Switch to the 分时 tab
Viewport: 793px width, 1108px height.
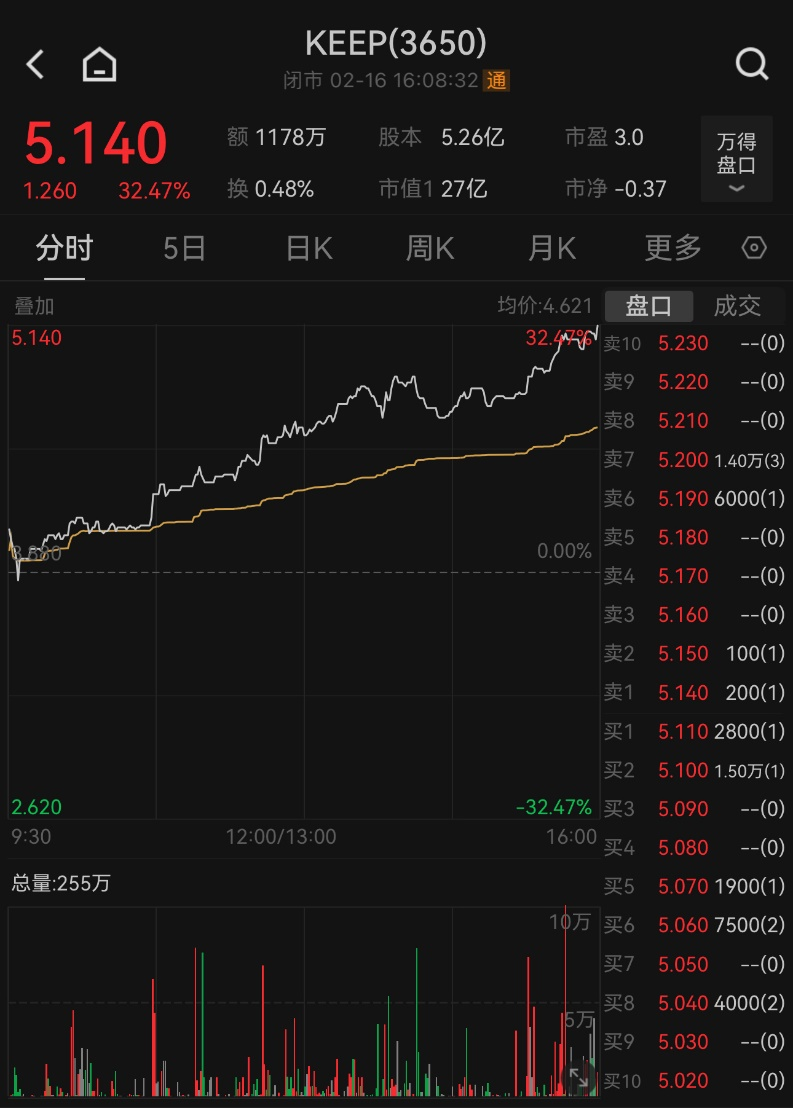point(64,249)
